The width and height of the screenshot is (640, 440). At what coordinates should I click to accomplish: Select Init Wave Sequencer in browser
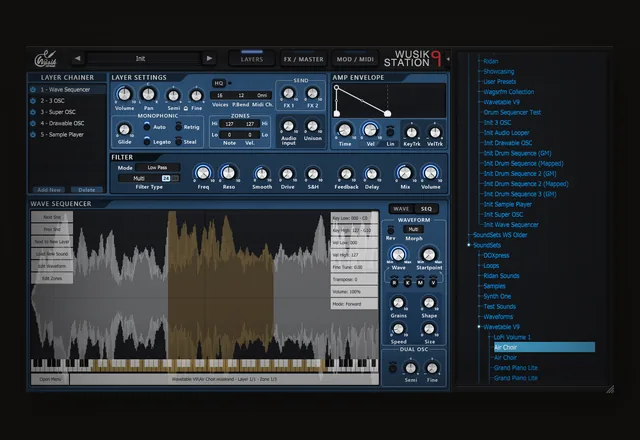511,225
